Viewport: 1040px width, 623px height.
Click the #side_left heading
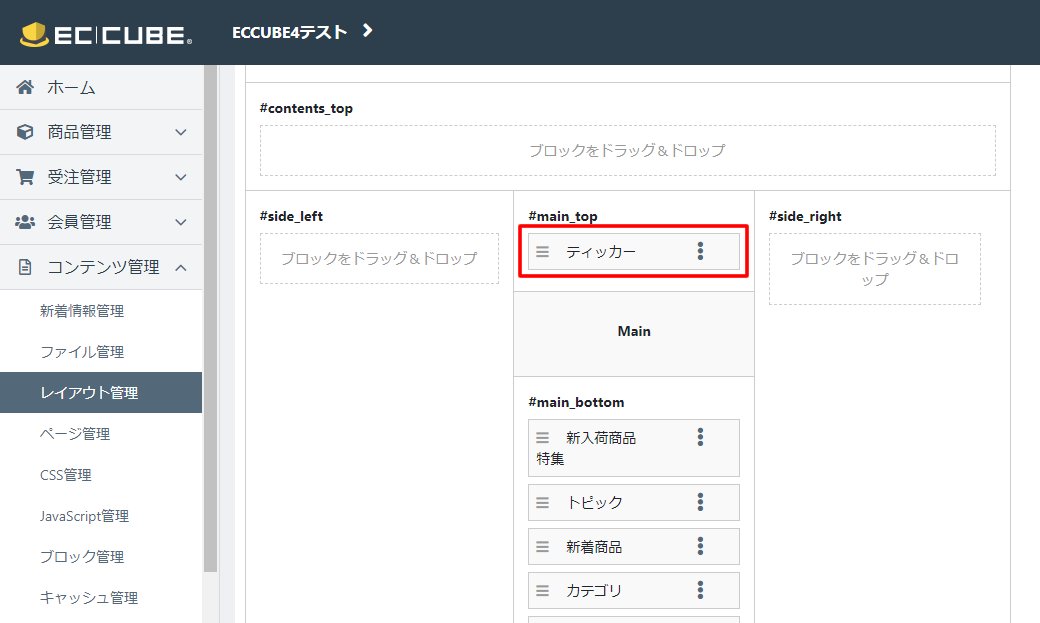click(x=291, y=216)
